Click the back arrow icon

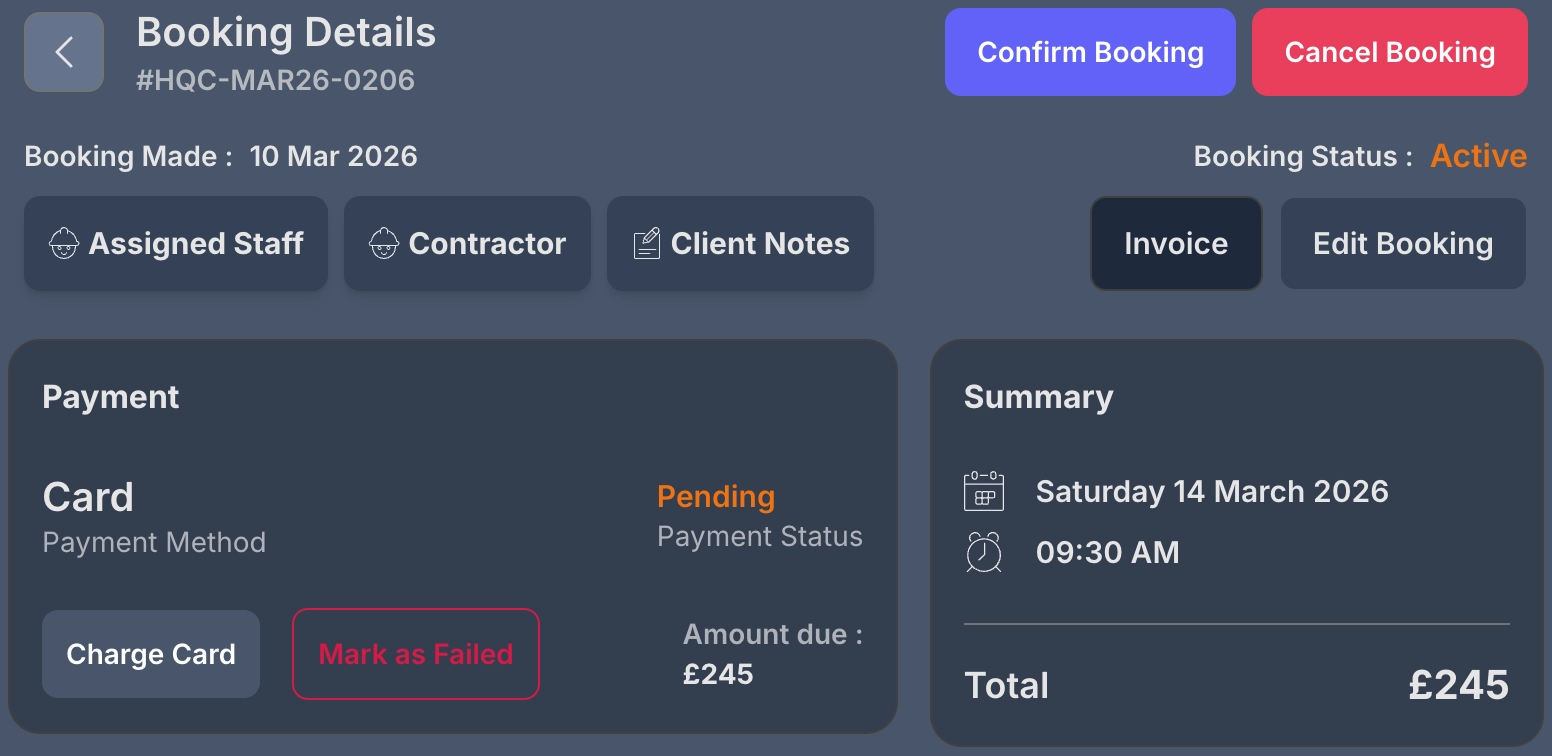[64, 52]
